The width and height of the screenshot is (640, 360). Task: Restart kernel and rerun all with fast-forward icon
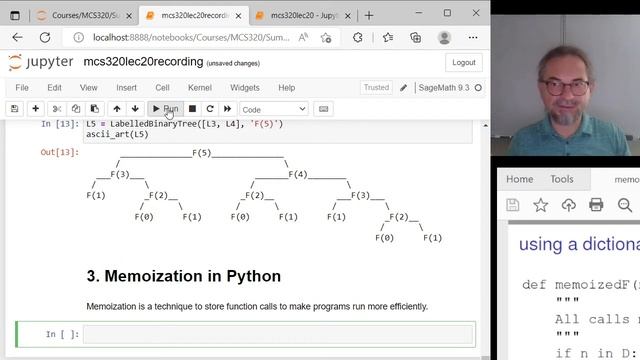[227, 109]
